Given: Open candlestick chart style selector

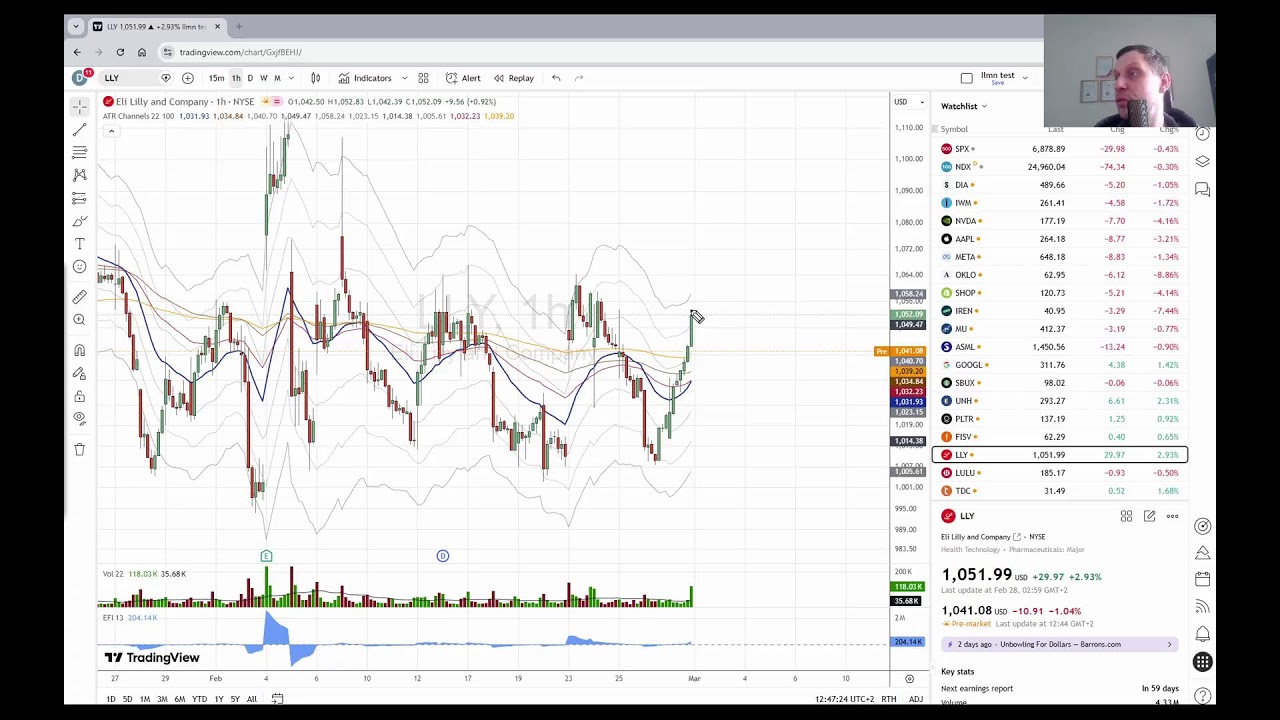Looking at the screenshot, I should 315,78.
